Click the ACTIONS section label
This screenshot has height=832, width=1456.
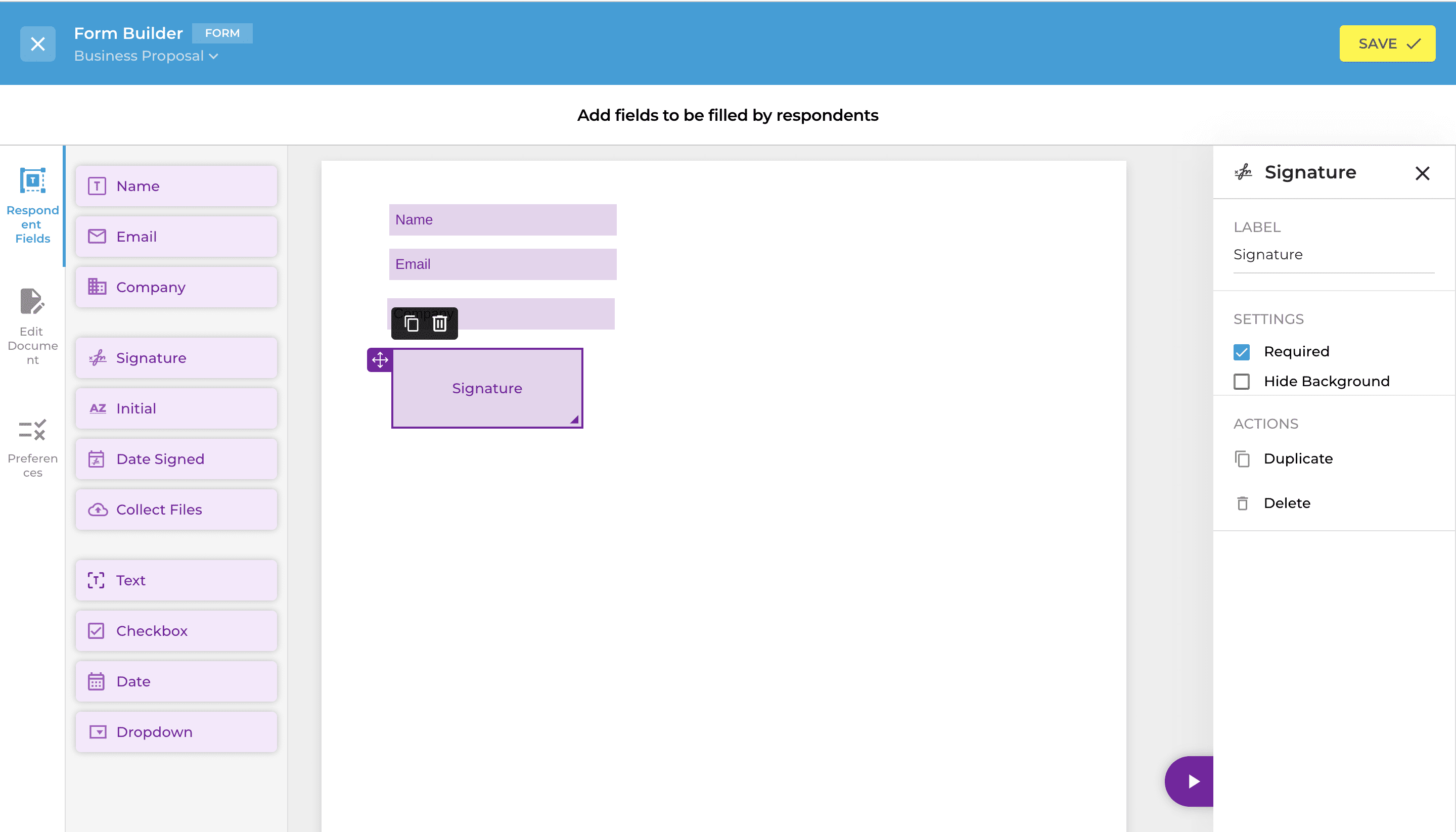1266,424
